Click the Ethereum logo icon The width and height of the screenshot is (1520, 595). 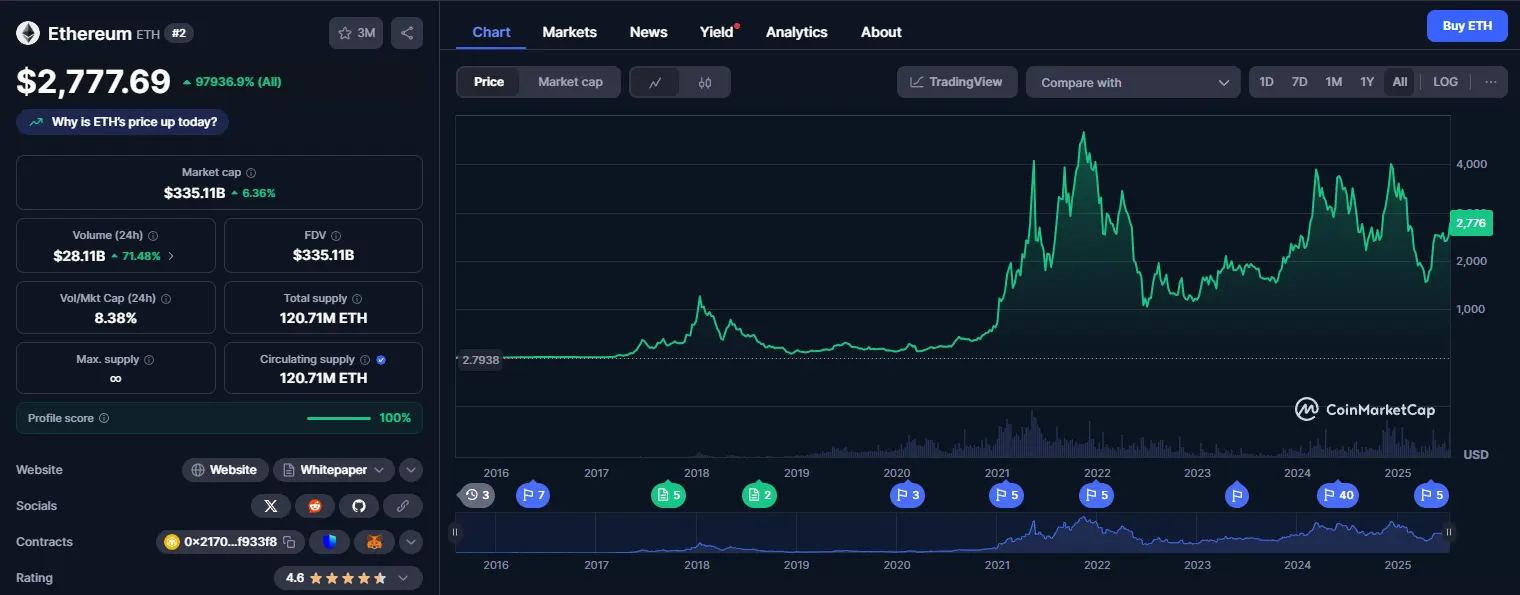pos(28,33)
